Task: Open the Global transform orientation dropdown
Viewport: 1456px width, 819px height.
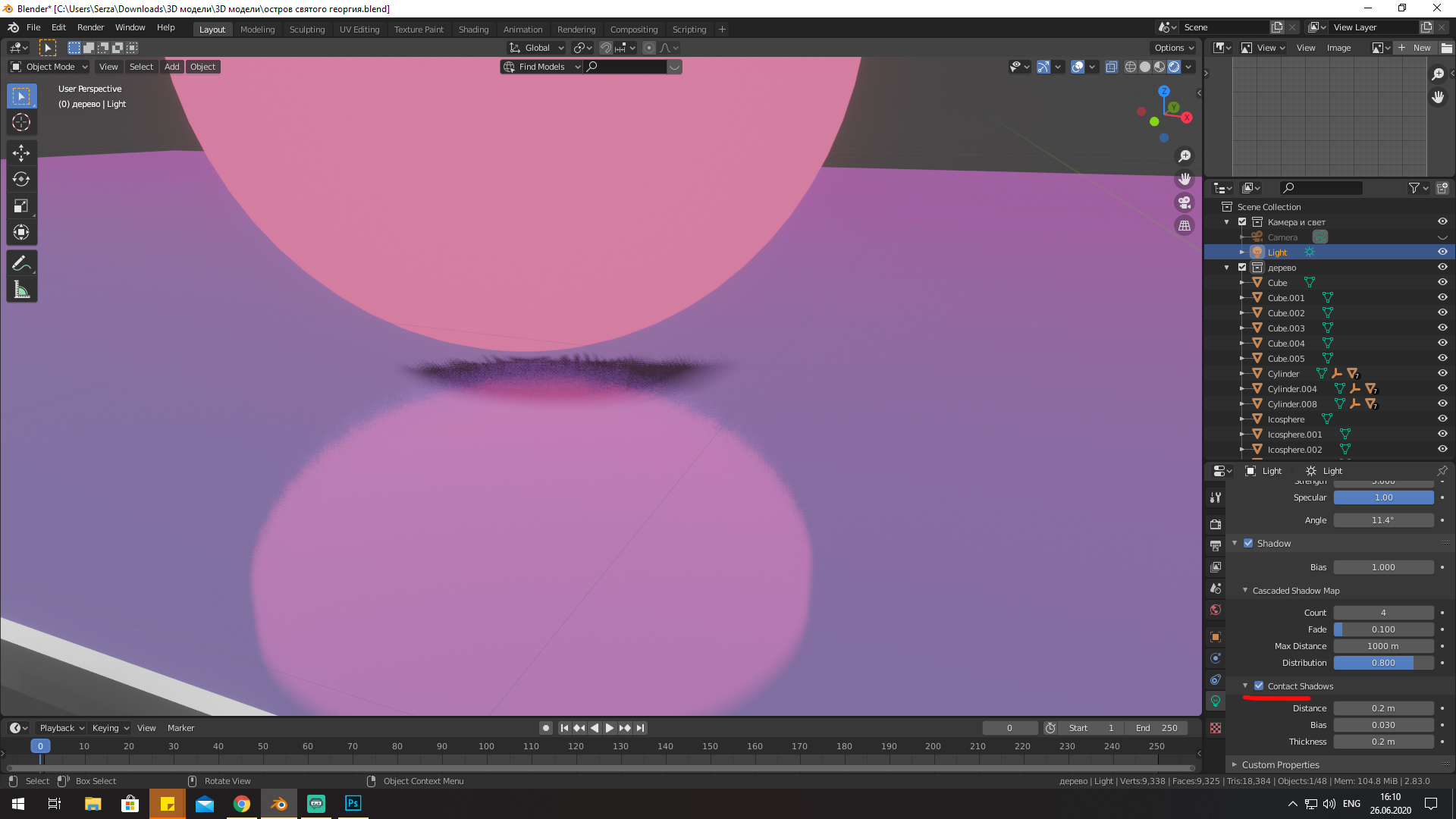Action: (537, 48)
